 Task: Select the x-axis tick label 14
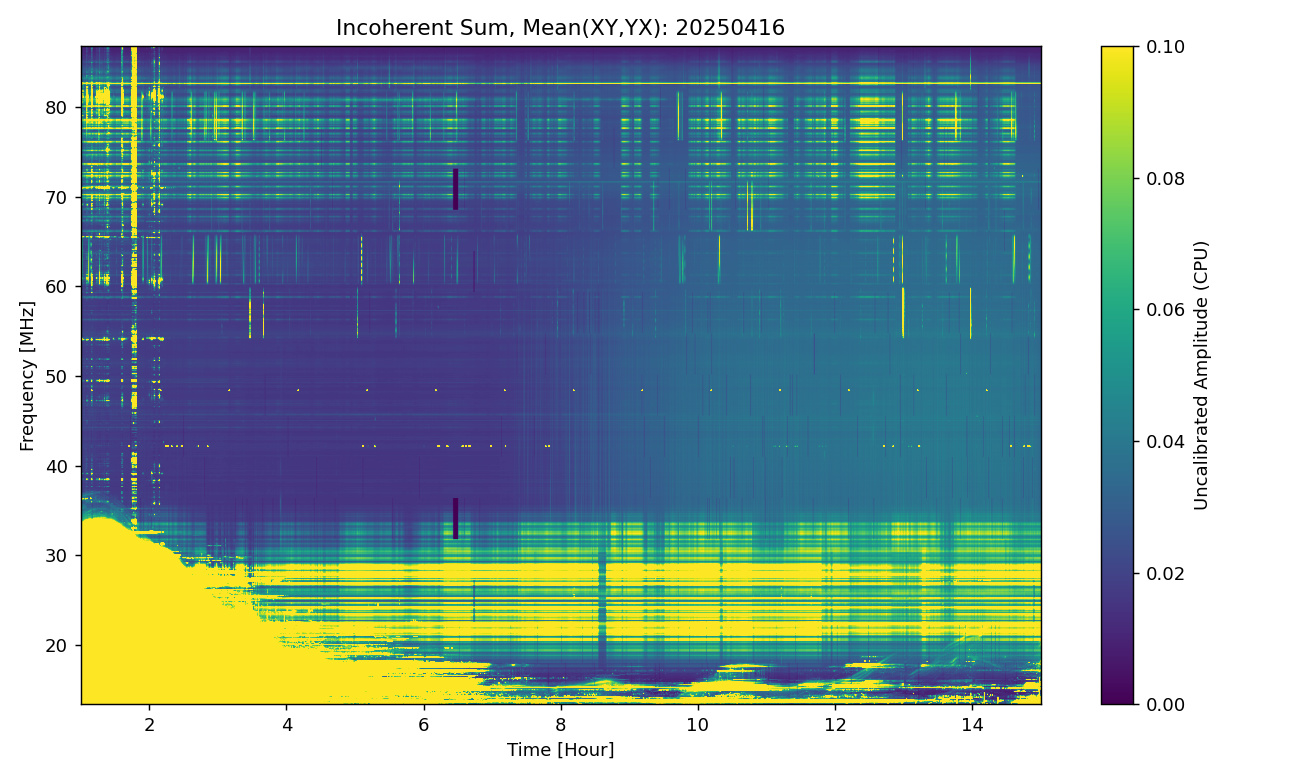[971, 723]
